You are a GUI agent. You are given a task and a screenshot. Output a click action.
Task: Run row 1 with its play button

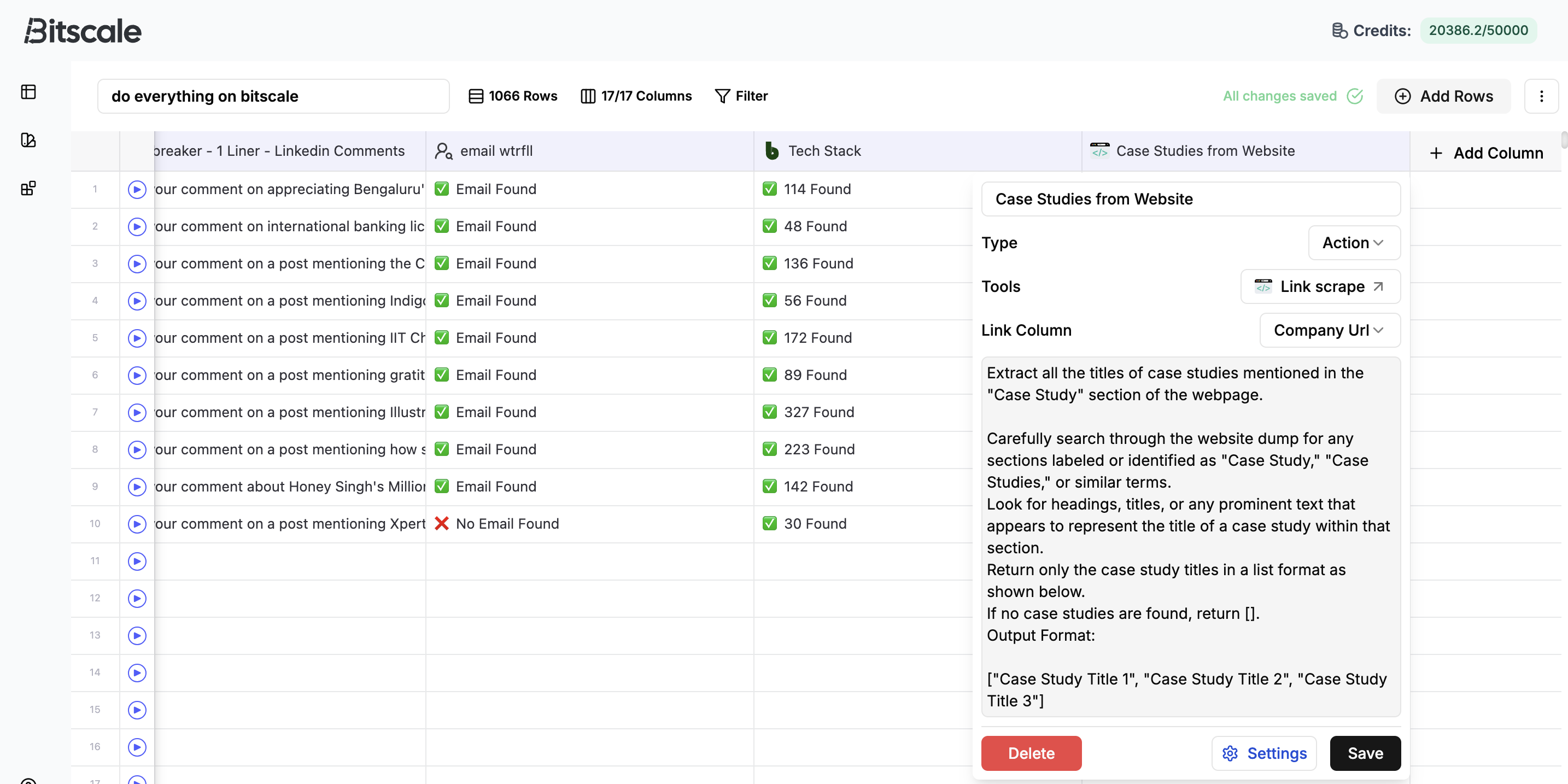[137, 190]
